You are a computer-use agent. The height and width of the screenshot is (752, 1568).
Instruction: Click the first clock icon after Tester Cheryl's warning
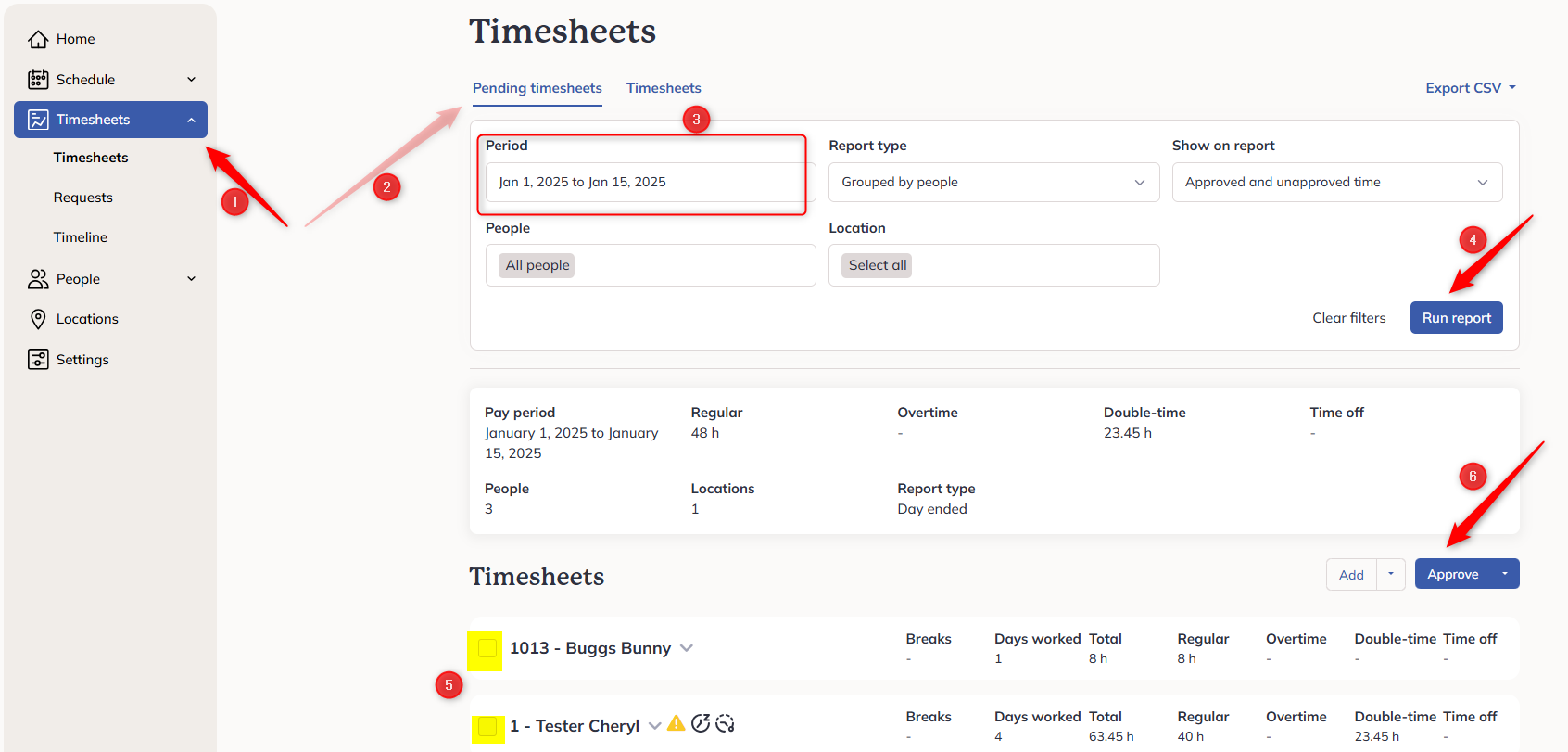click(701, 723)
